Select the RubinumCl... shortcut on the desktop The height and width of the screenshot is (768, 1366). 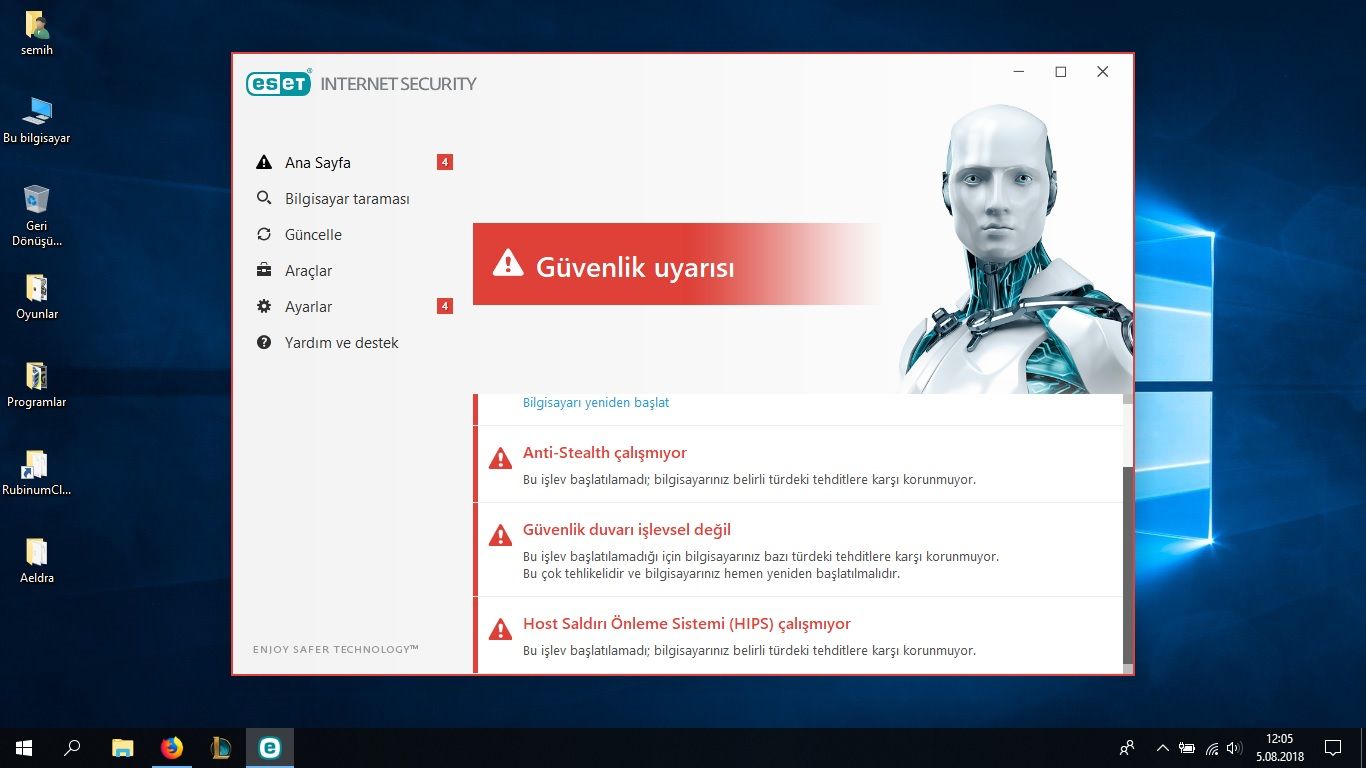tap(37, 473)
